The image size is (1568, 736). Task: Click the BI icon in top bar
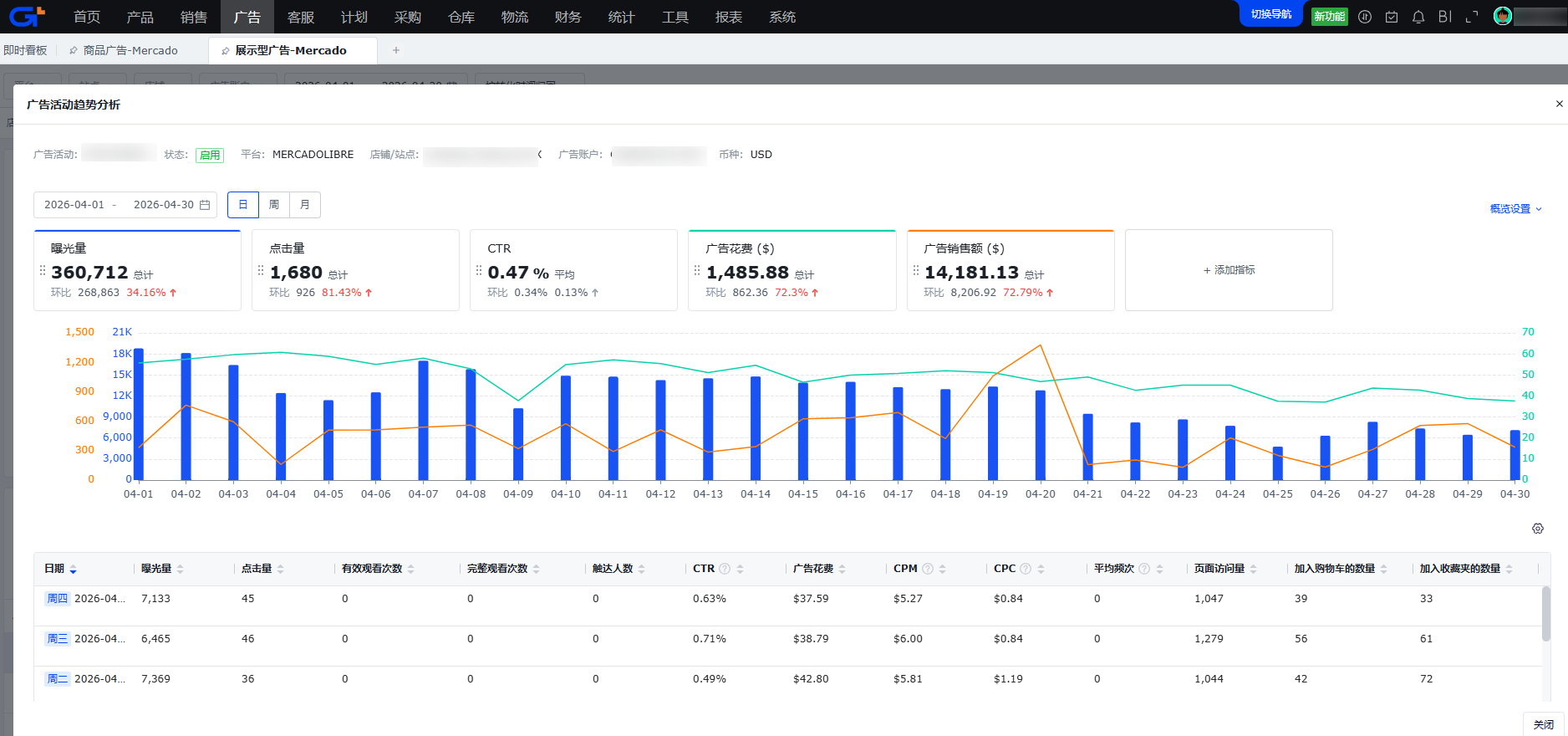1445,17
